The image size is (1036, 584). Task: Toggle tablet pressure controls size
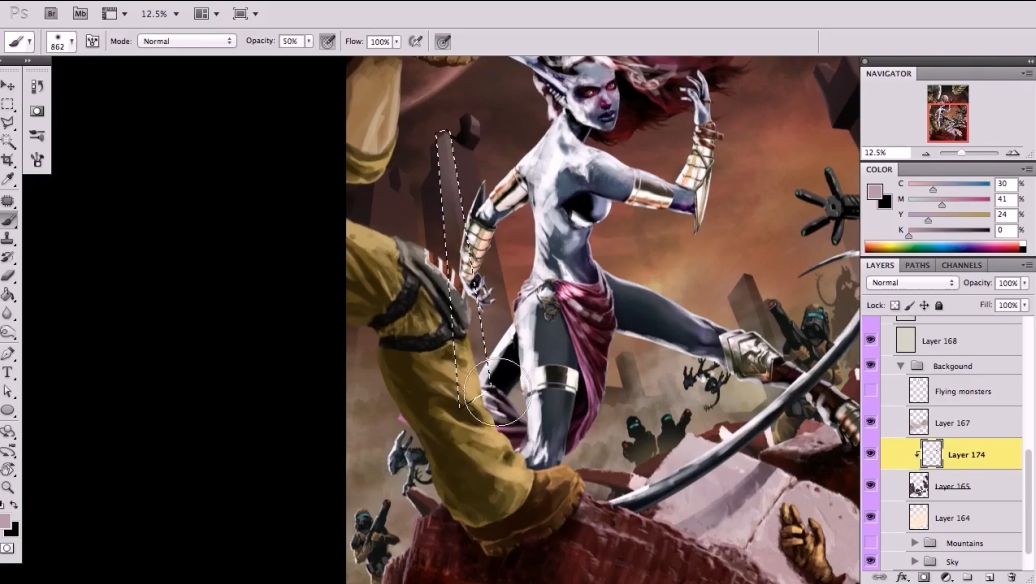tap(443, 42)
